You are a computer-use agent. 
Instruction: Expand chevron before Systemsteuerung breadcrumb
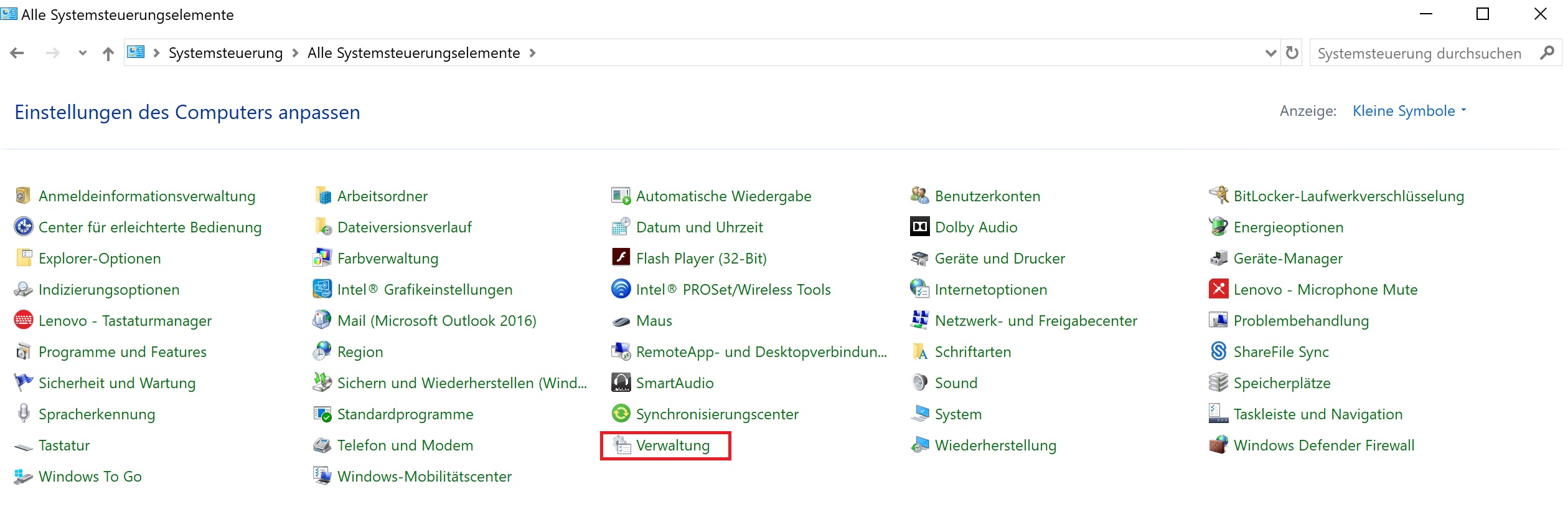[156, 54]
